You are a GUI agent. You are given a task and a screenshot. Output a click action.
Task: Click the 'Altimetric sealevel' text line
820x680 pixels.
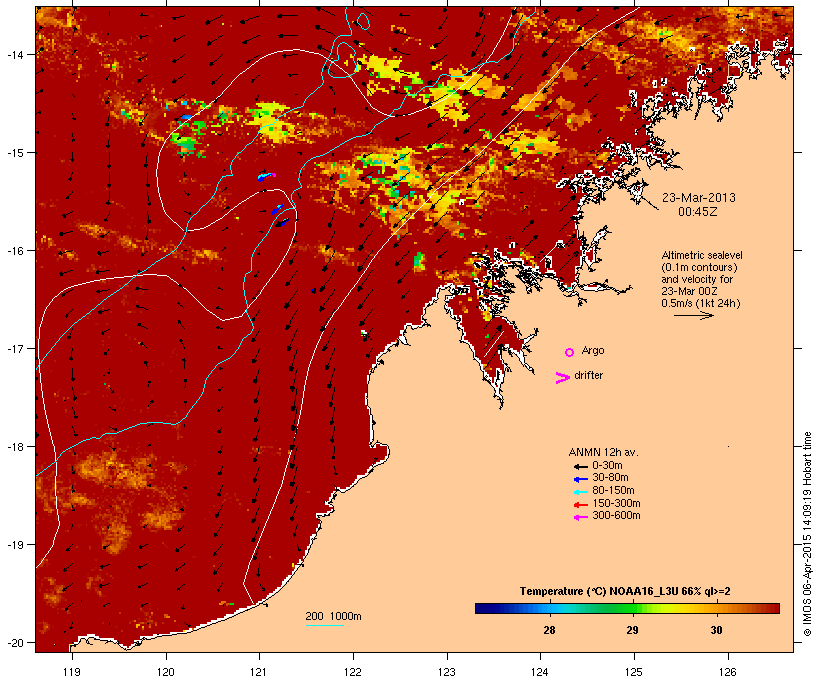(x=702, y=255)
